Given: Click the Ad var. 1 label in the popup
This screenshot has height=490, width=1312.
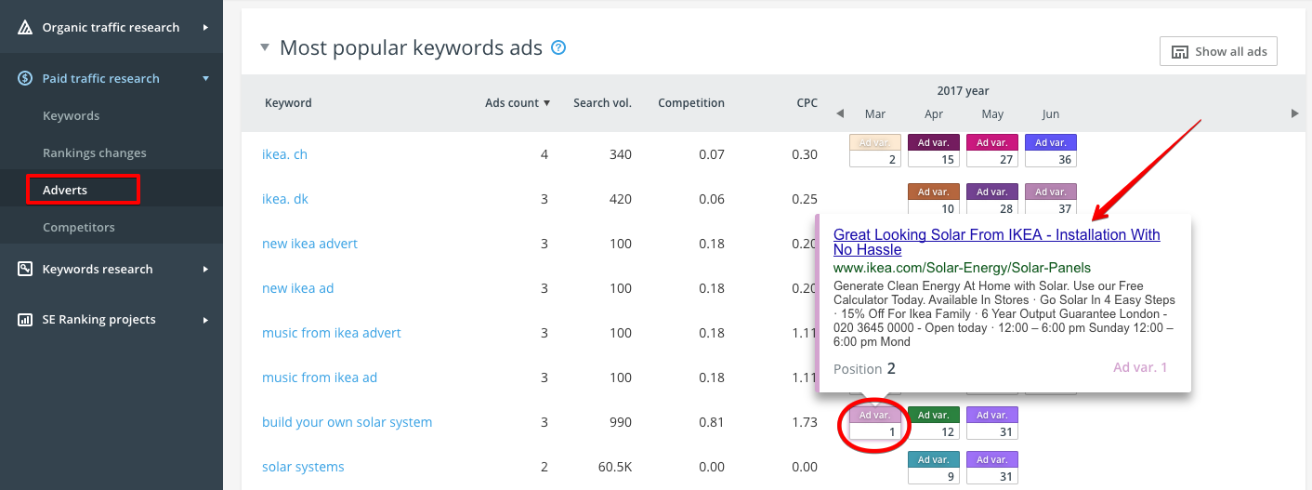Looking at the screenshot, I should tap(1140, 367).
